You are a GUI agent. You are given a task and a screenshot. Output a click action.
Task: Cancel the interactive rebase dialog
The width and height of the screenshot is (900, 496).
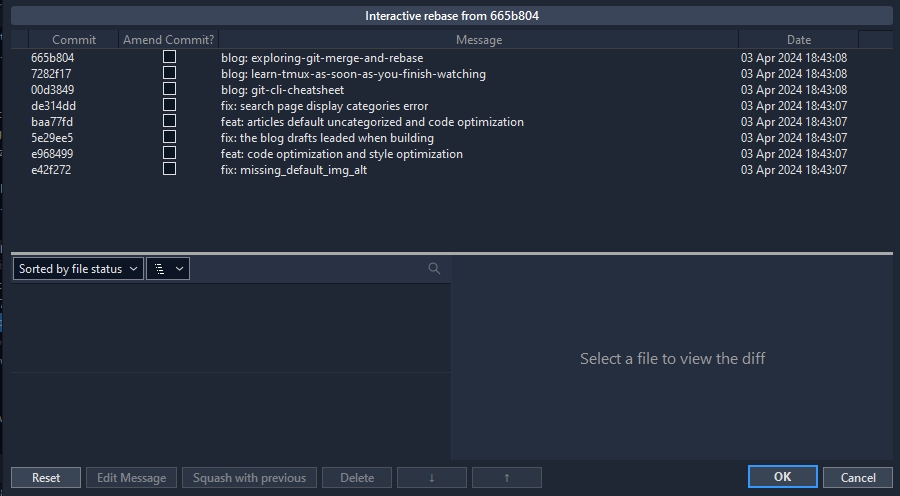(857, 477)
